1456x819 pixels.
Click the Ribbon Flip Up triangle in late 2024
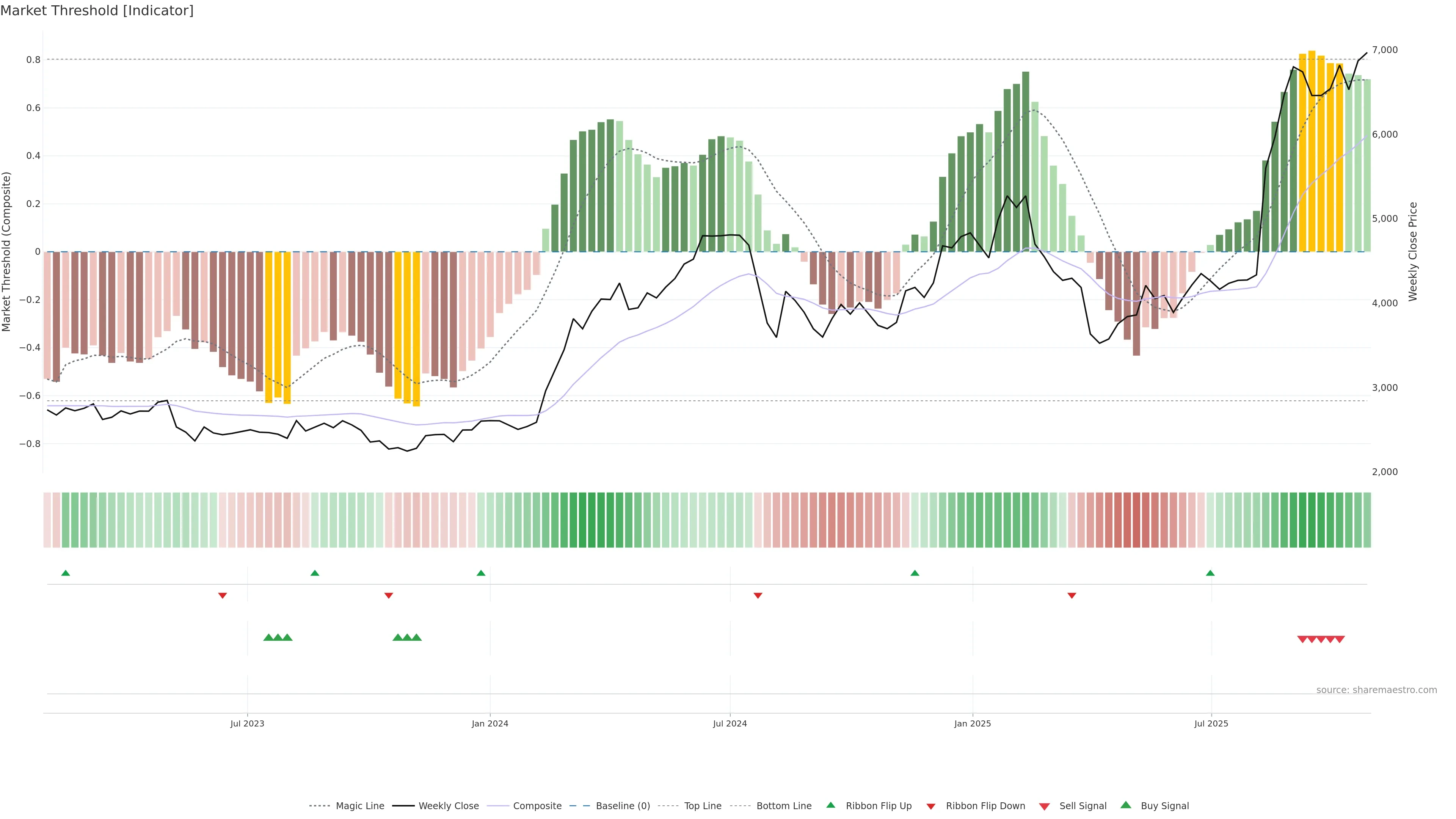(915, 573)
